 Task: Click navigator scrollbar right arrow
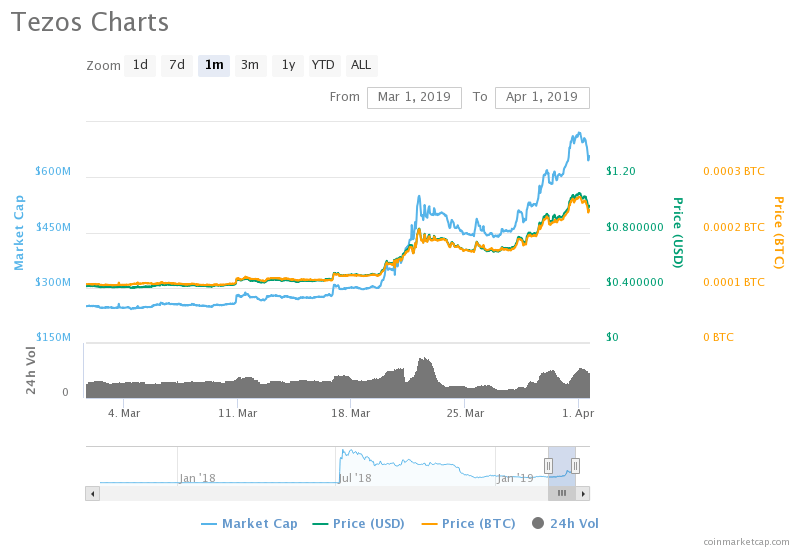click(x=583, y=493)
